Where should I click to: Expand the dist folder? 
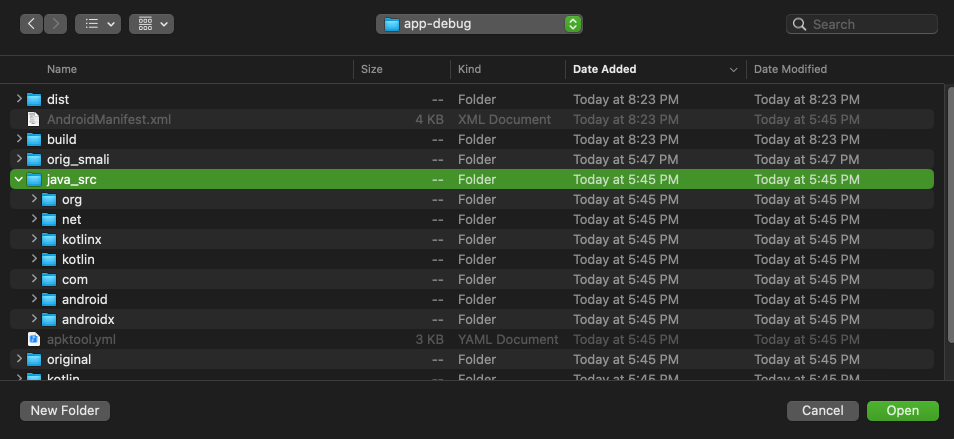coord(19,99)
